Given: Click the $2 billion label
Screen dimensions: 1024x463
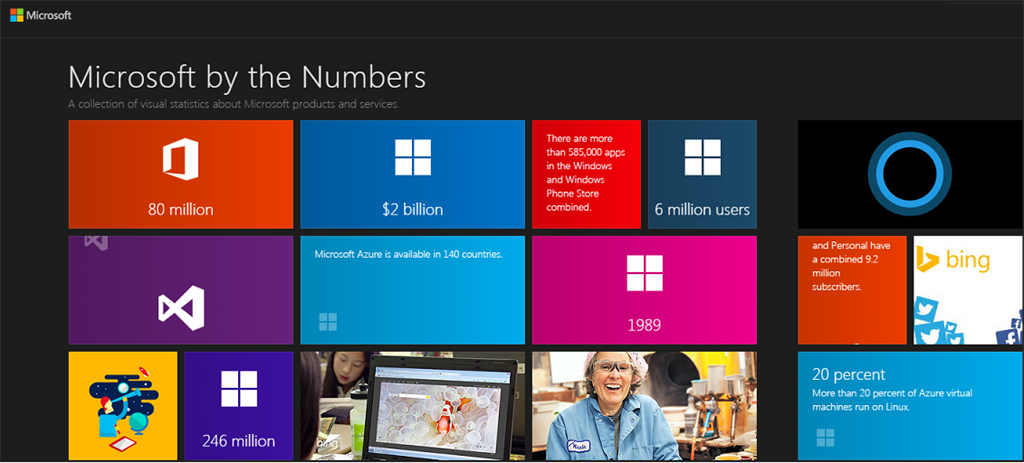Looking at the screenshot, I should [x=413, y=210].
